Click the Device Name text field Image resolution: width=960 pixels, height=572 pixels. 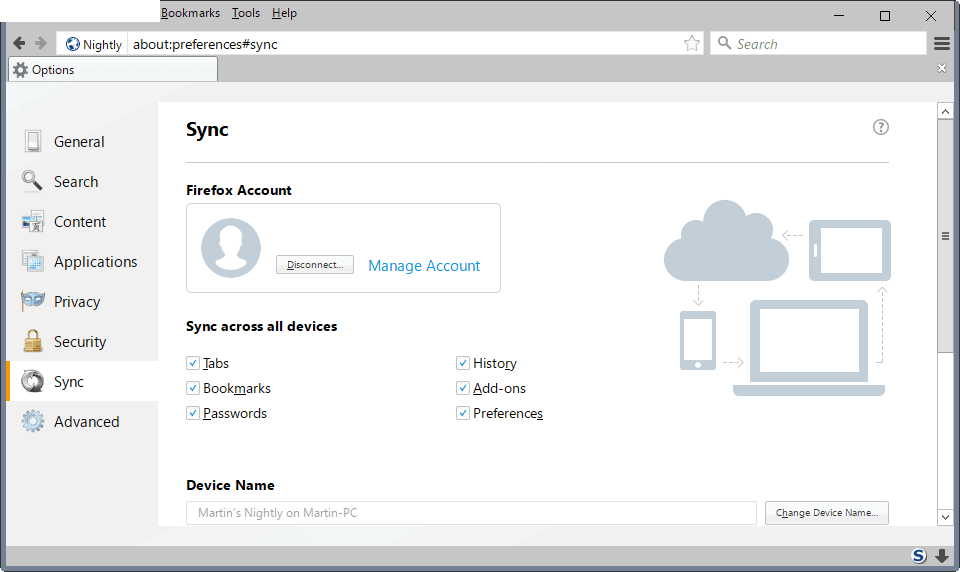click(471, 513)
